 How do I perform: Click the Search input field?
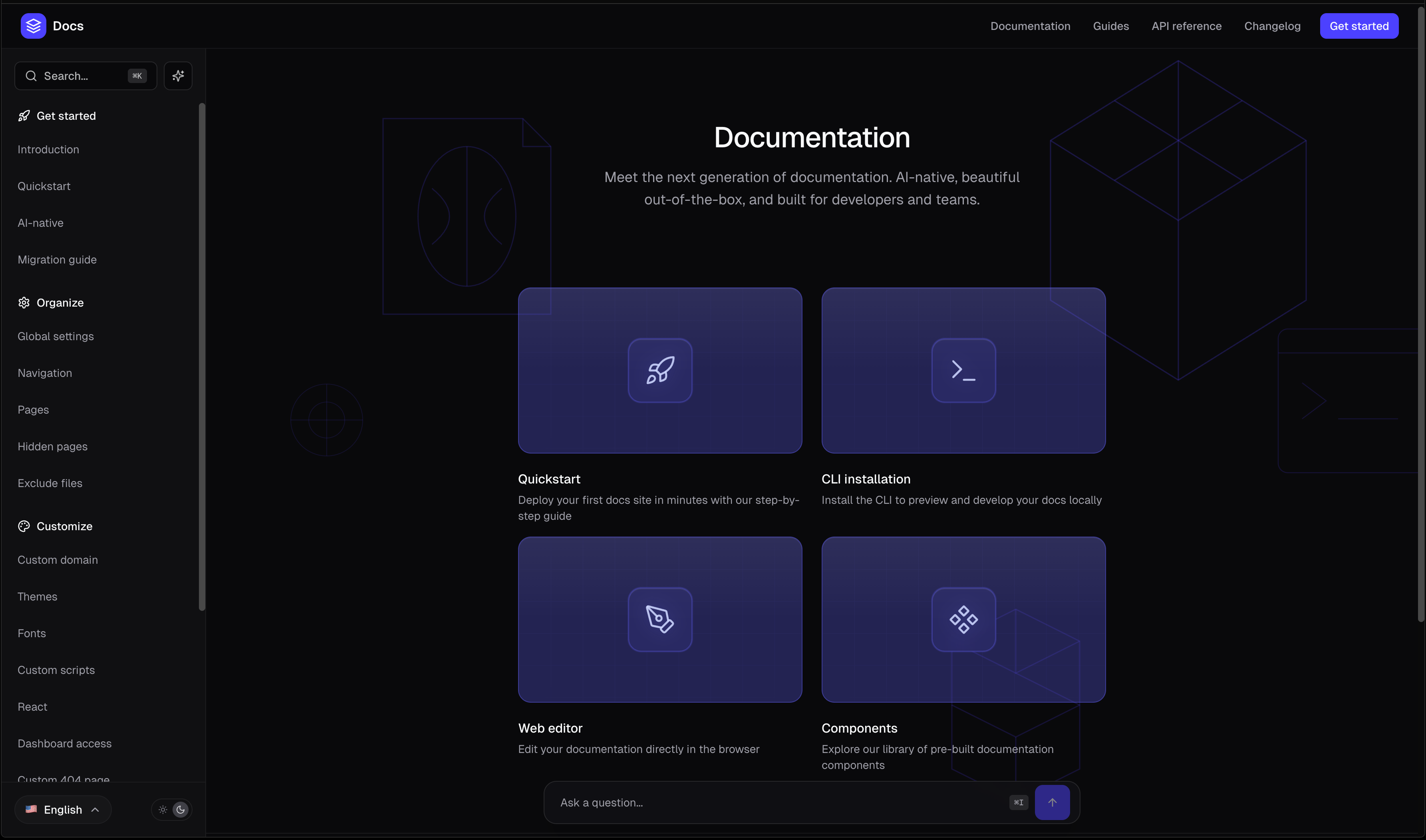pyautogui.click(x=85, y=76)
